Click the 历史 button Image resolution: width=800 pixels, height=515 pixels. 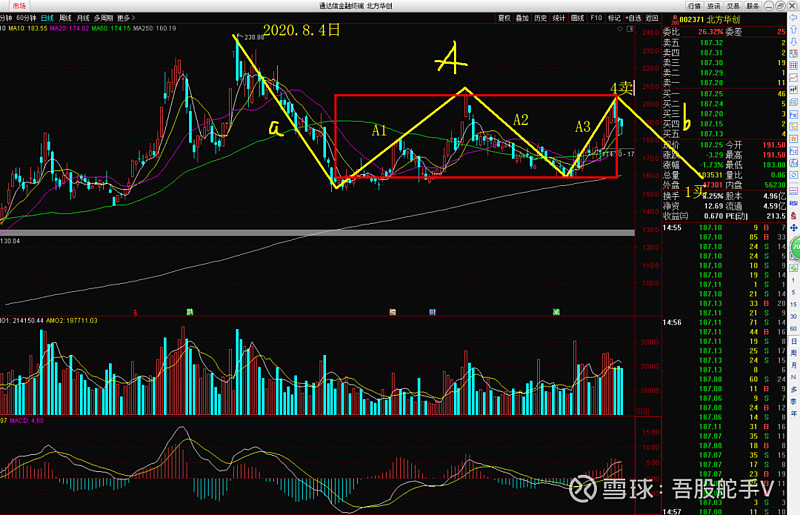[x=540, y=18]
